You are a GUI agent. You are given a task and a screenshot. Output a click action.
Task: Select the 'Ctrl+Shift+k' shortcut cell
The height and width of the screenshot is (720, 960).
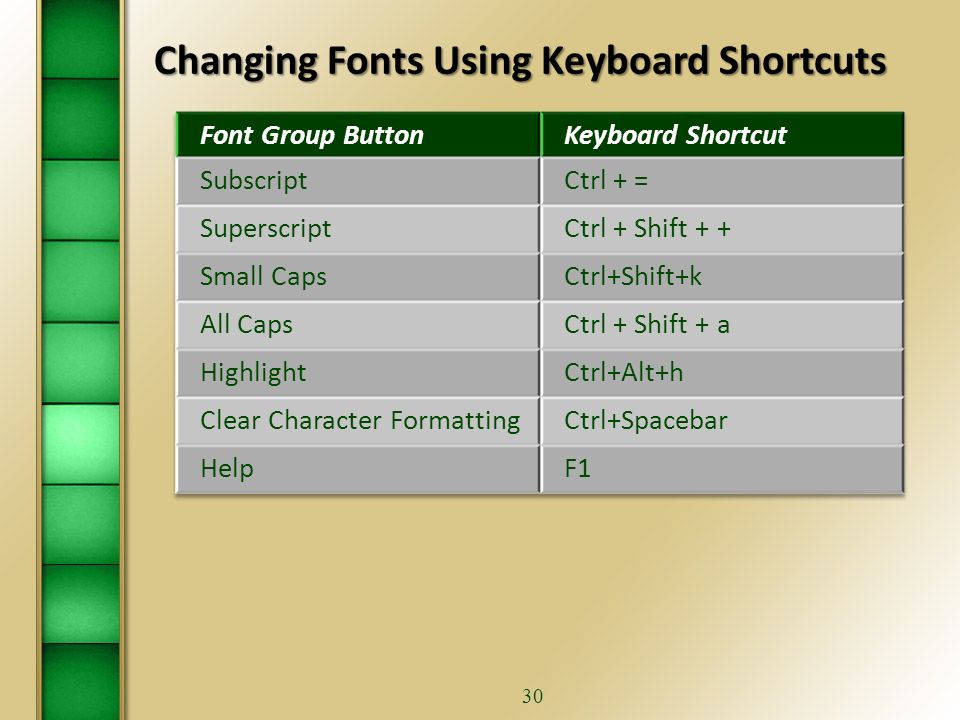click(x=722, y=277)
